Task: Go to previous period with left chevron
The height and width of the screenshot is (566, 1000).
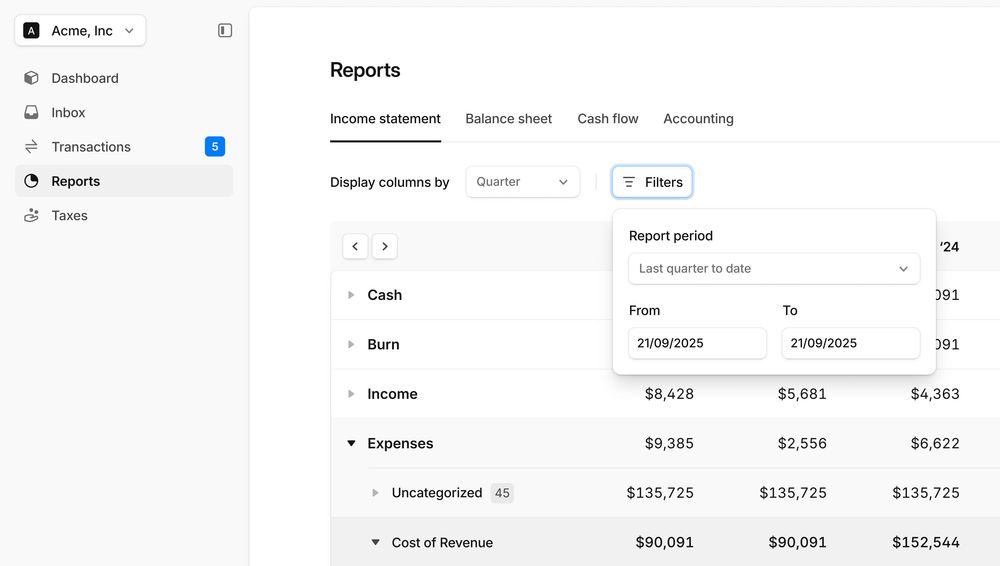Action: [x=355, y=246]
